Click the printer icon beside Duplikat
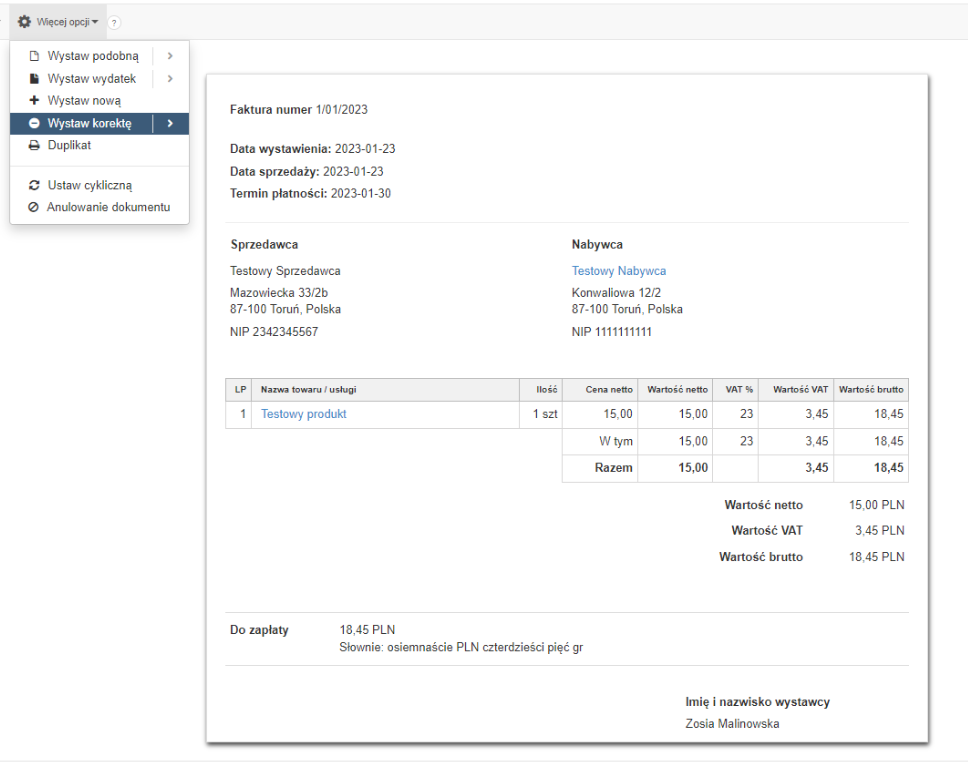The width and height of the screenshot is (969, 770). [x=34, y=146]
